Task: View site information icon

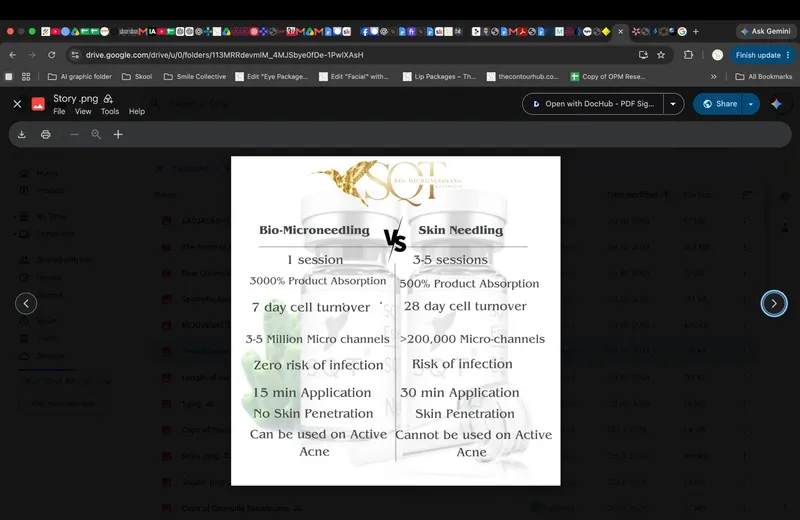Action: coord(75,55)
